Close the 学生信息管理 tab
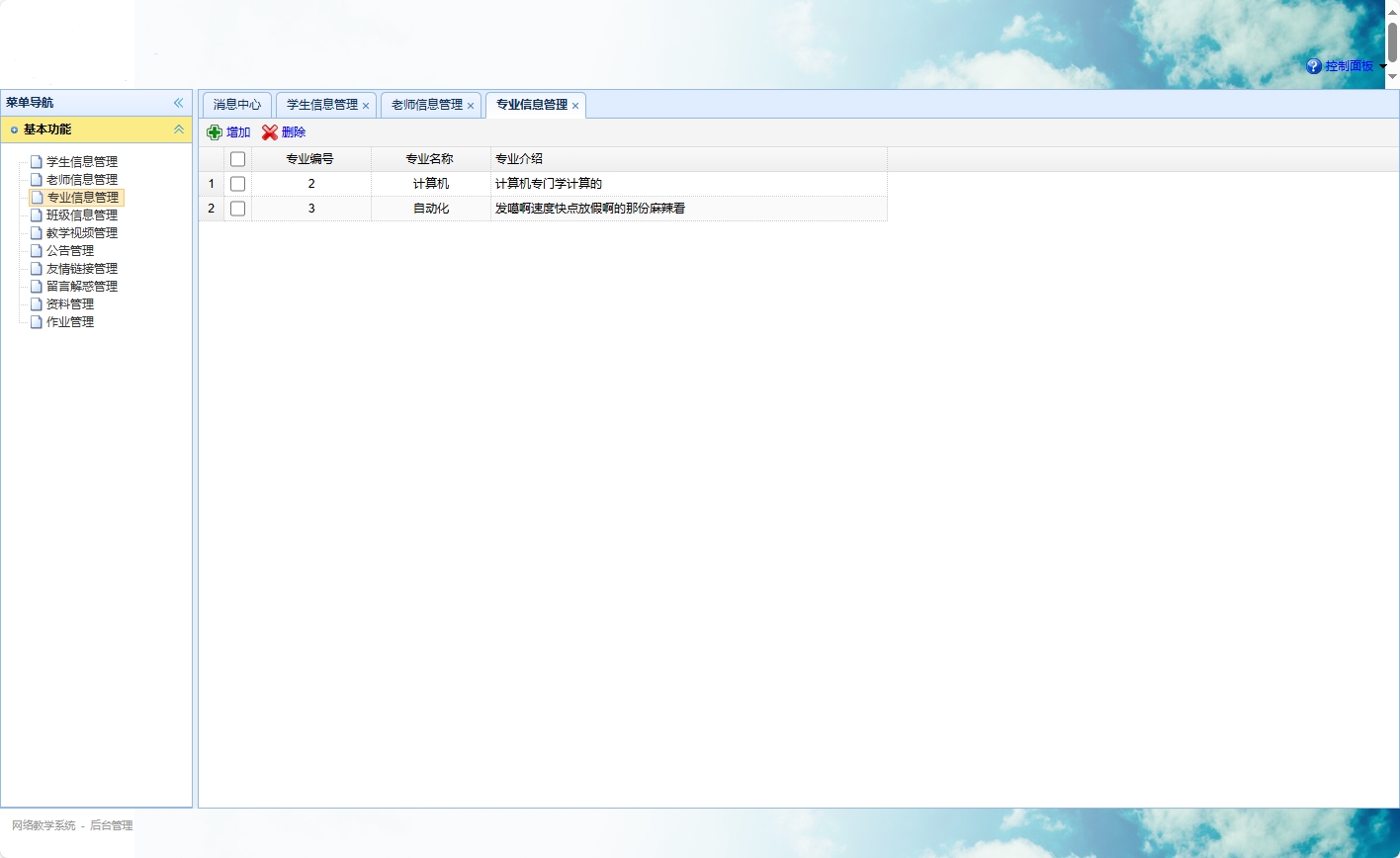The width and height of the screenshot is (1400, 858). click(366, 106)
